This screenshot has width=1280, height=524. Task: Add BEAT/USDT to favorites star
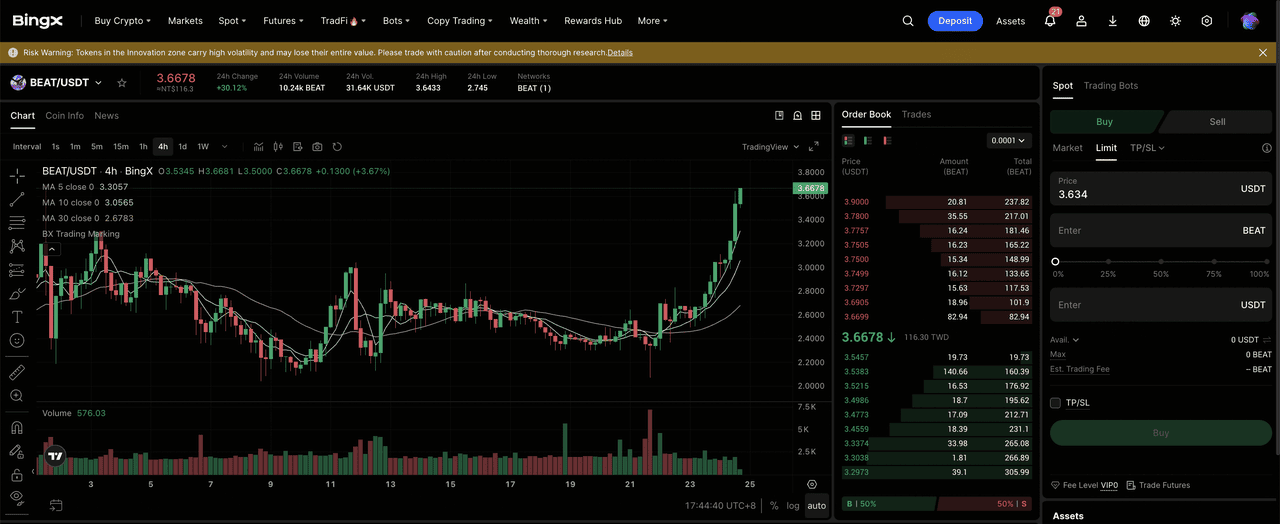tap(122, 83)
